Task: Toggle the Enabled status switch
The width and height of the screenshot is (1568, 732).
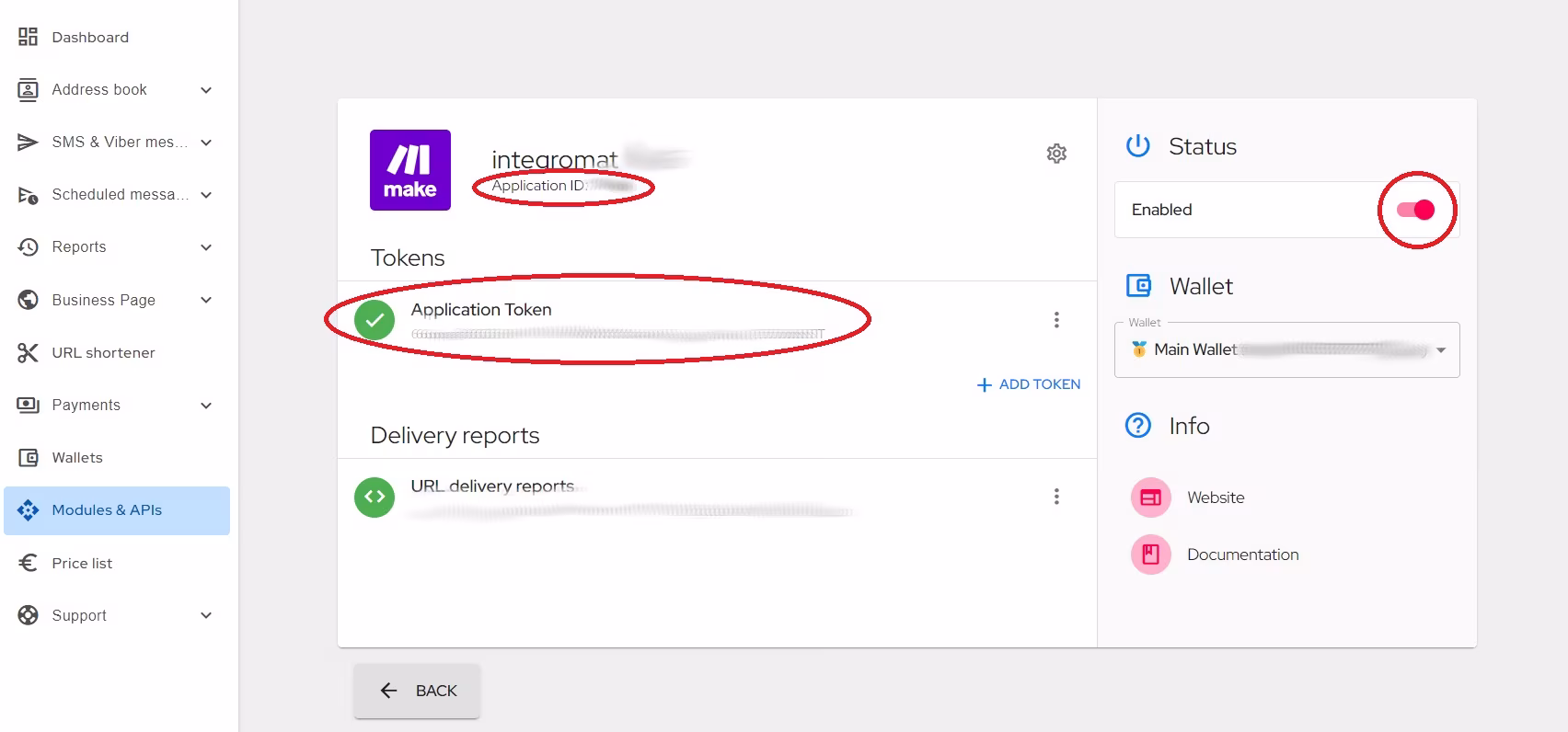Action: tap(1415, 210)
